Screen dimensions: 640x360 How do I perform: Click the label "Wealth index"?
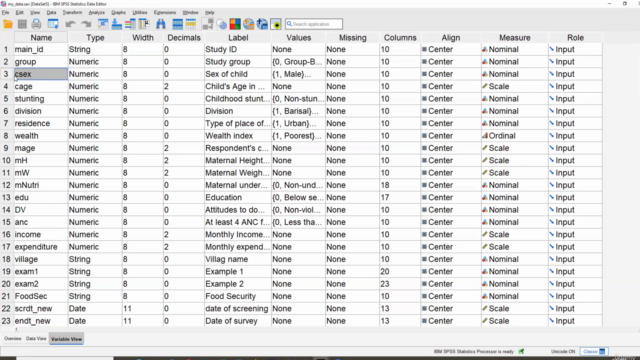point(229,136)
